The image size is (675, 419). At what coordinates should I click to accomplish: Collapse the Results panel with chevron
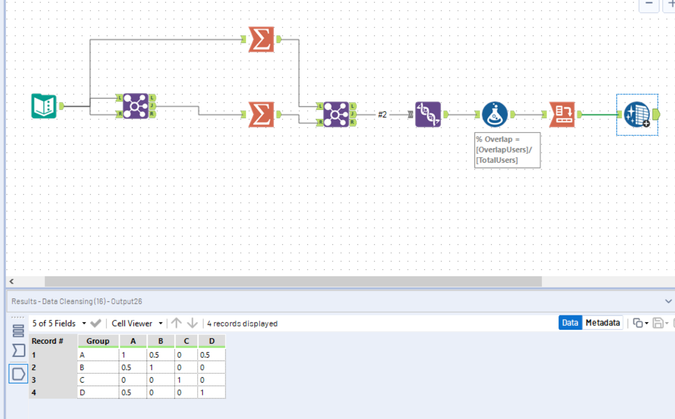[668, 301]
